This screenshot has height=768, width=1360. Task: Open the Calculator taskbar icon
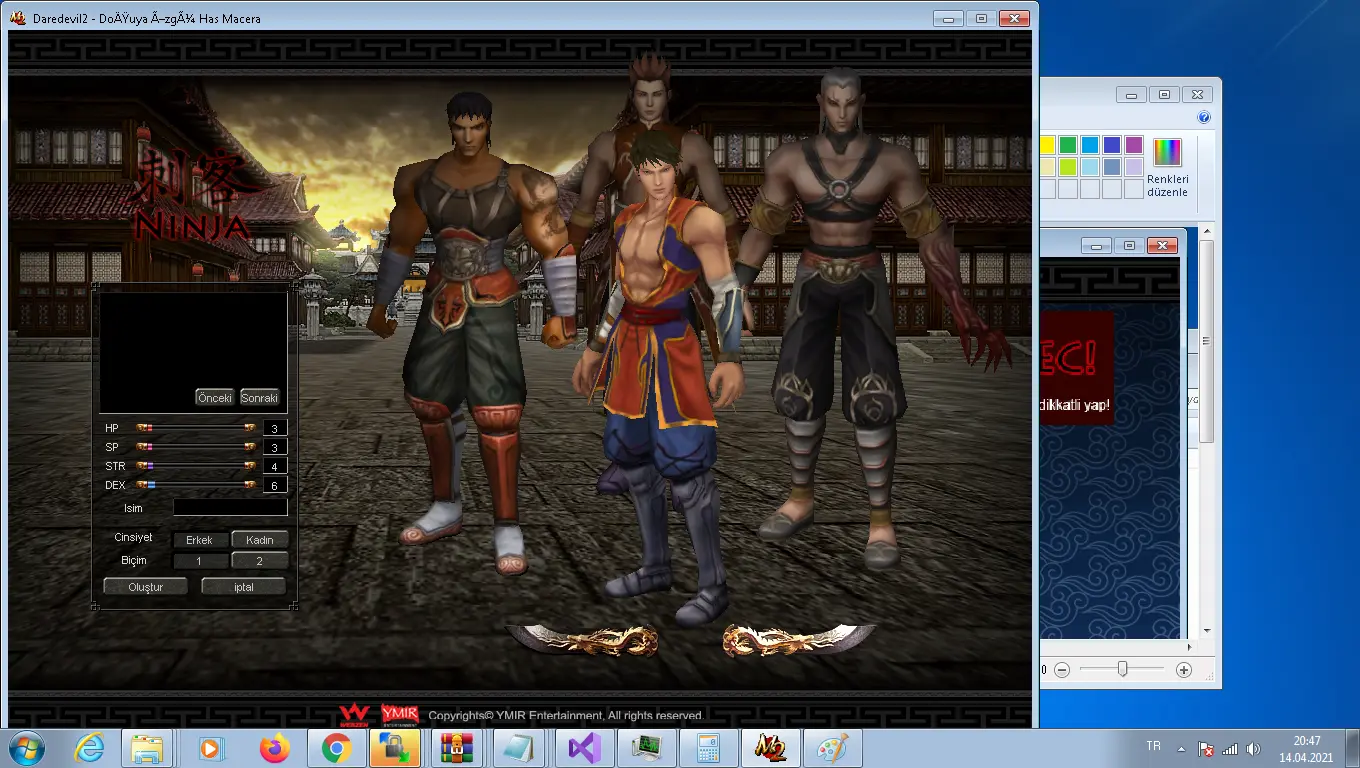tap(708, 748)
